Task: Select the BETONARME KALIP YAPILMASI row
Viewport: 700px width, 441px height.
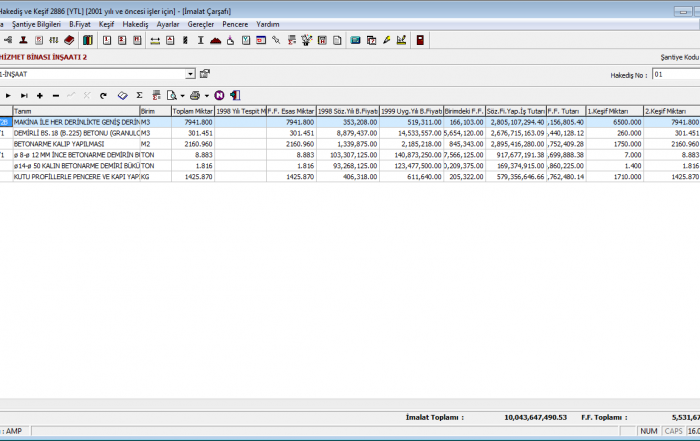Action: pos(75,143)
